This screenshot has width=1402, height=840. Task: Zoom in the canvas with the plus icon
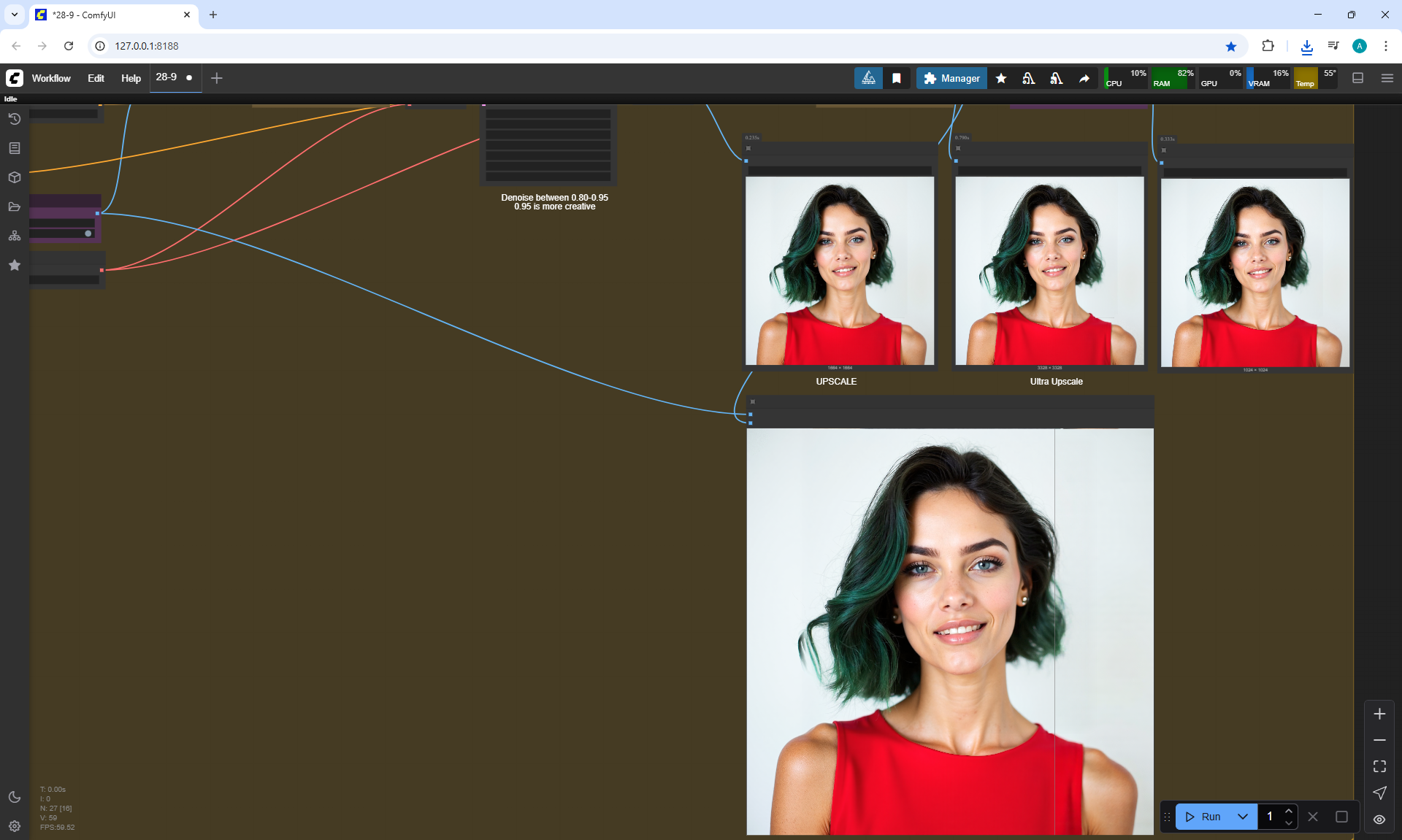1379,714
